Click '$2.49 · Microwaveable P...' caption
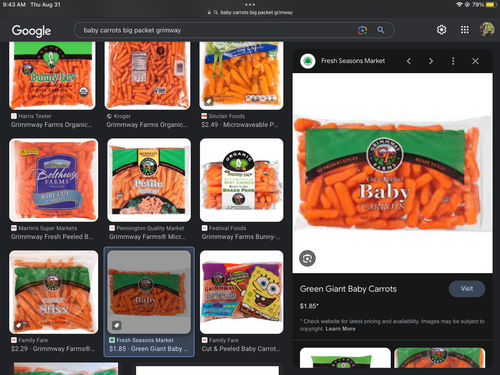 click(239, 125)
